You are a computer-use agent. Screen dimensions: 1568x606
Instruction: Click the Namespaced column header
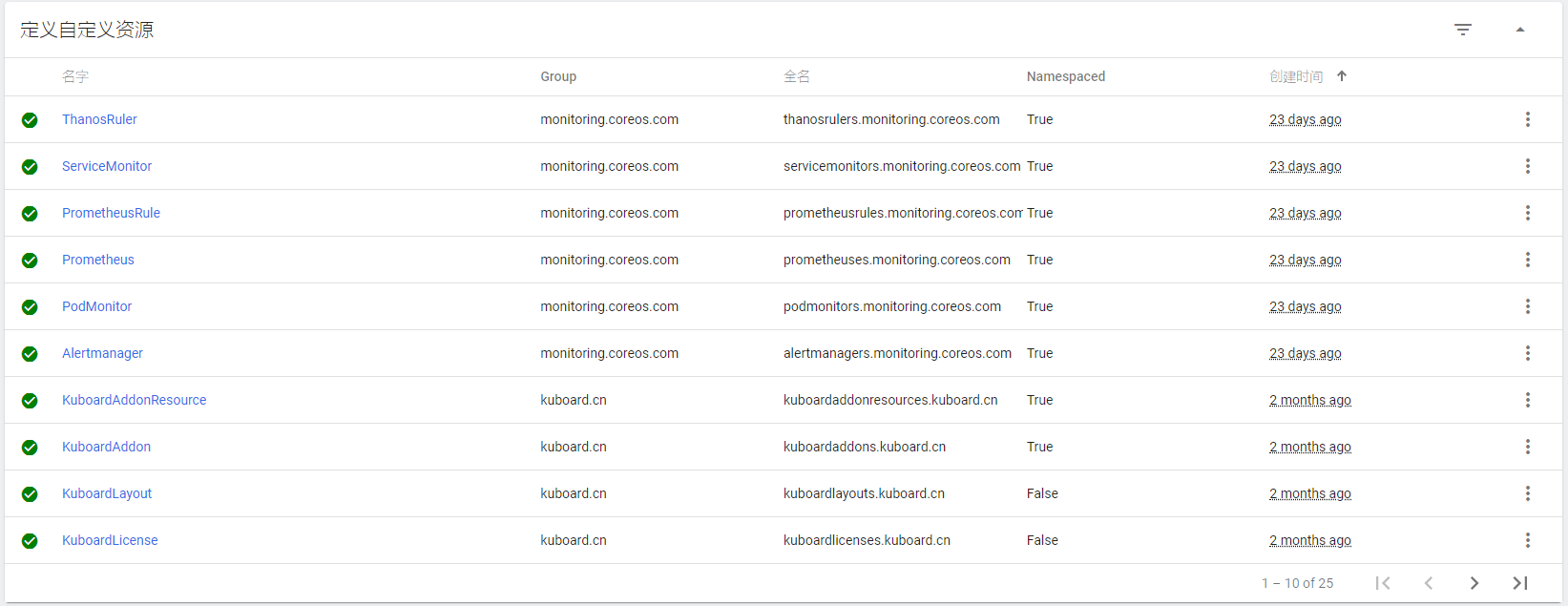[x=1066, y=76]
